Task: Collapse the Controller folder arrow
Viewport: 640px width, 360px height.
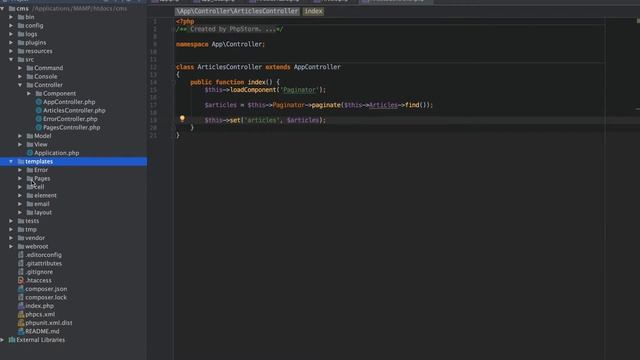Action: [20, 85]
